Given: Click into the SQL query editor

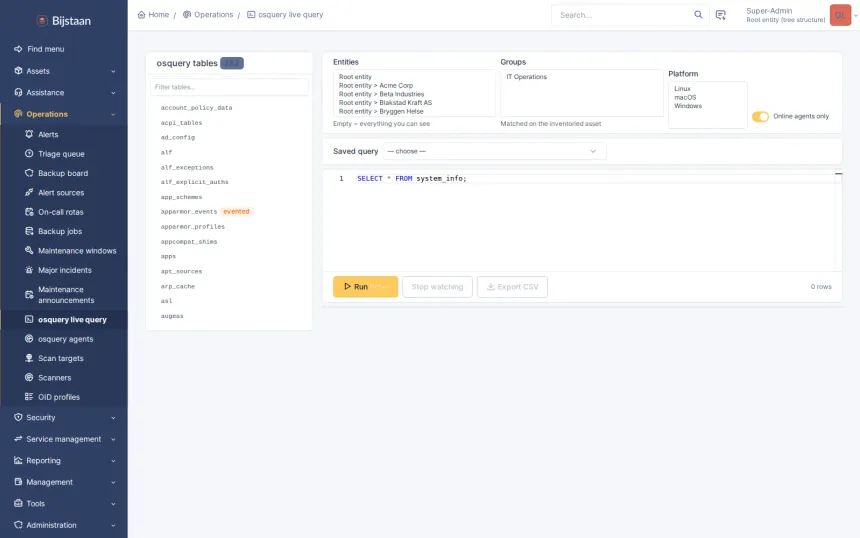Looking at the screenshot, I should 581,221.
